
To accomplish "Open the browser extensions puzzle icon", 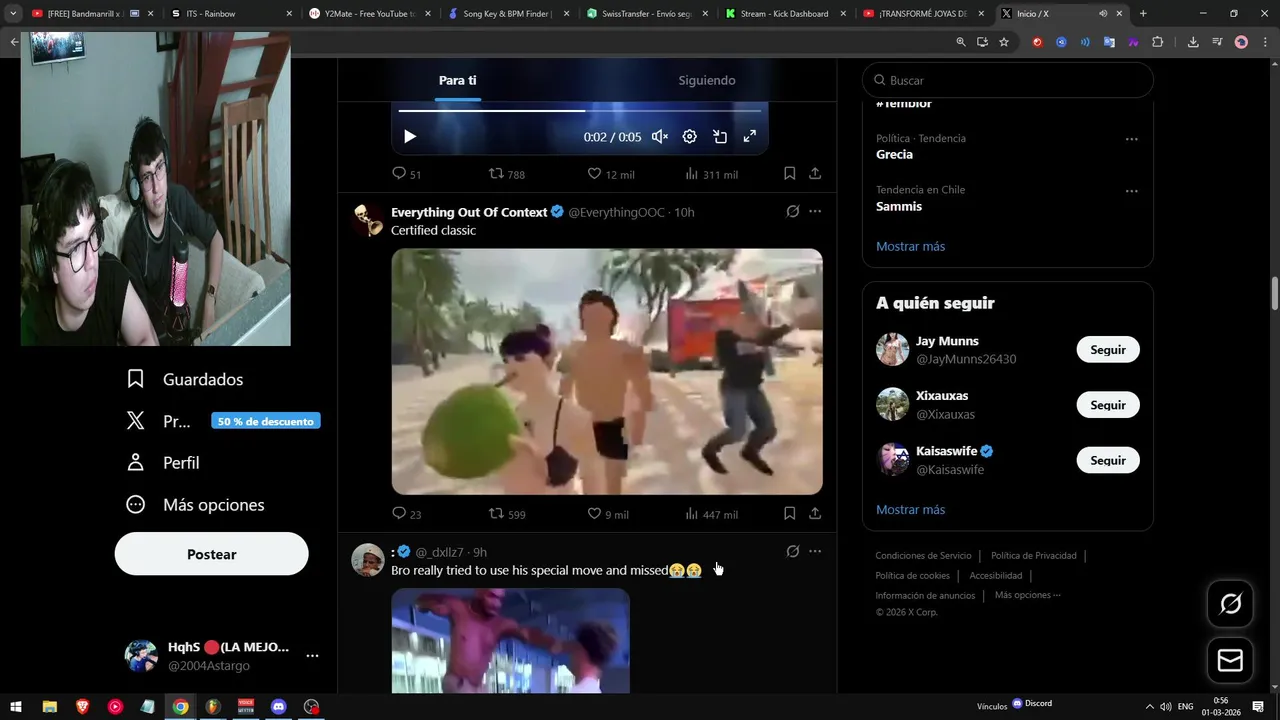I will pos(1158,42).
